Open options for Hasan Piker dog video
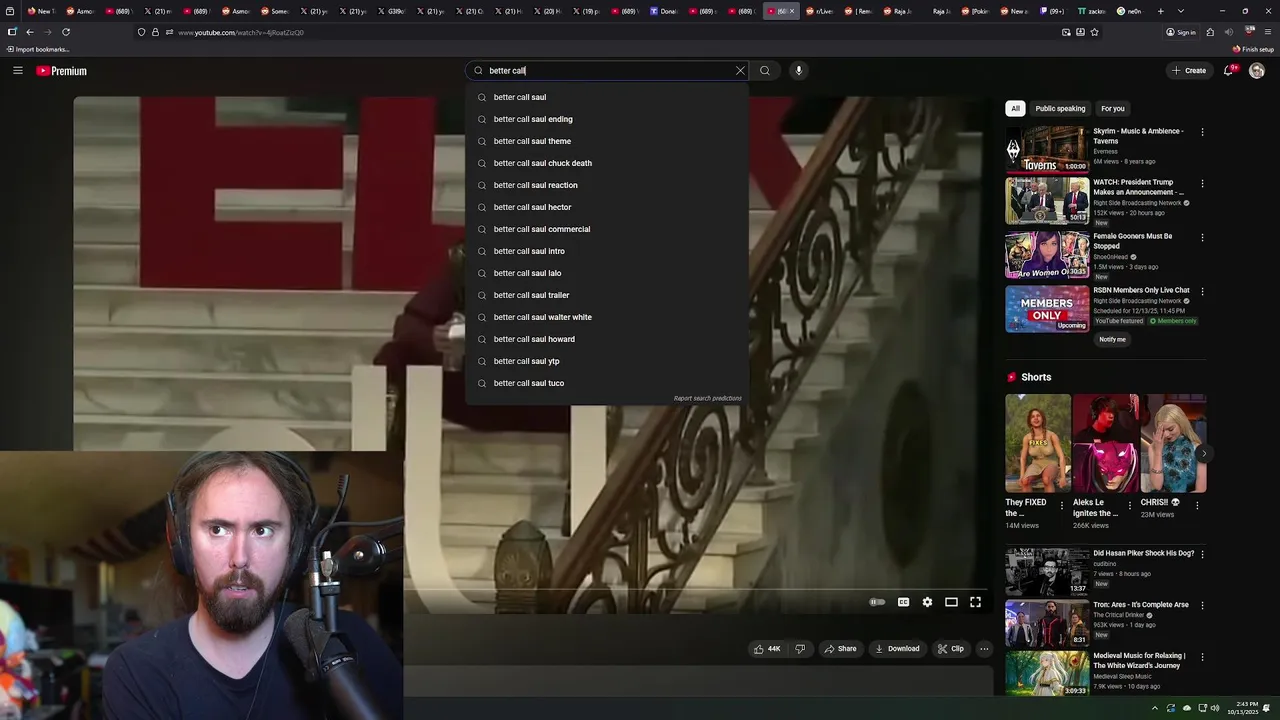The image size is (1280, 720). 1202,554
